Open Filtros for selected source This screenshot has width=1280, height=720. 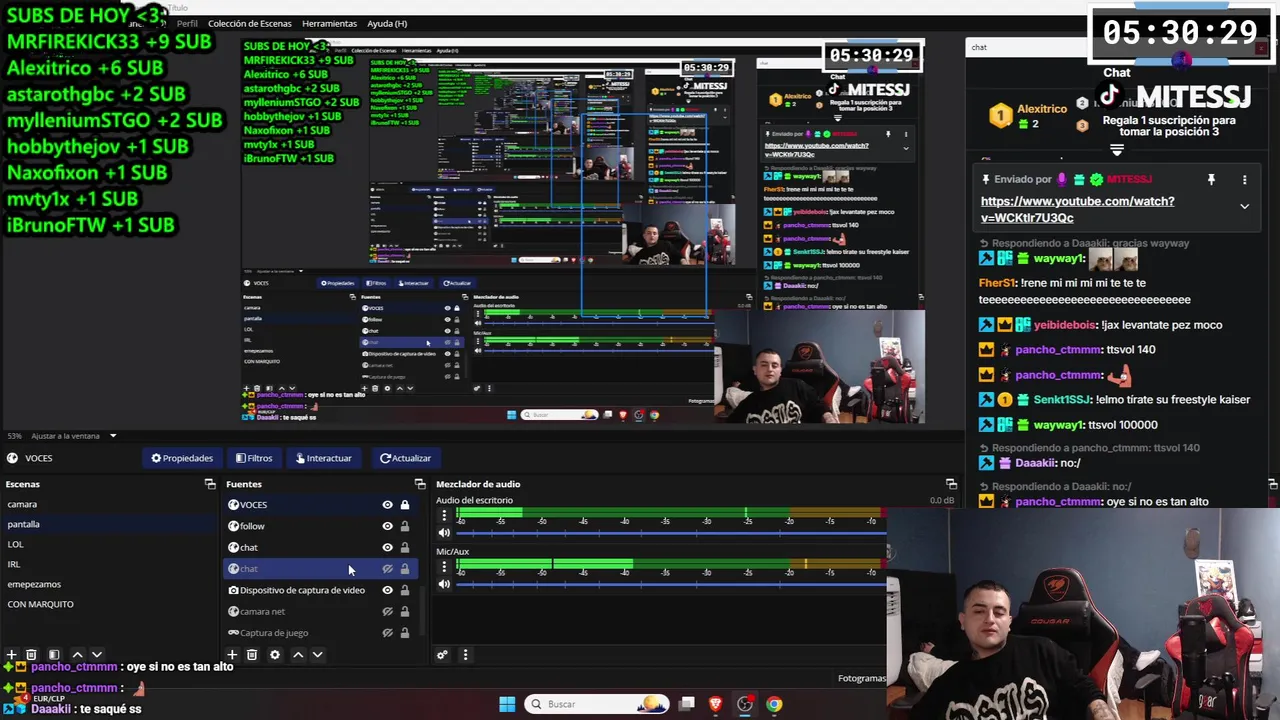pyautogui.click(x=254, y=458)
